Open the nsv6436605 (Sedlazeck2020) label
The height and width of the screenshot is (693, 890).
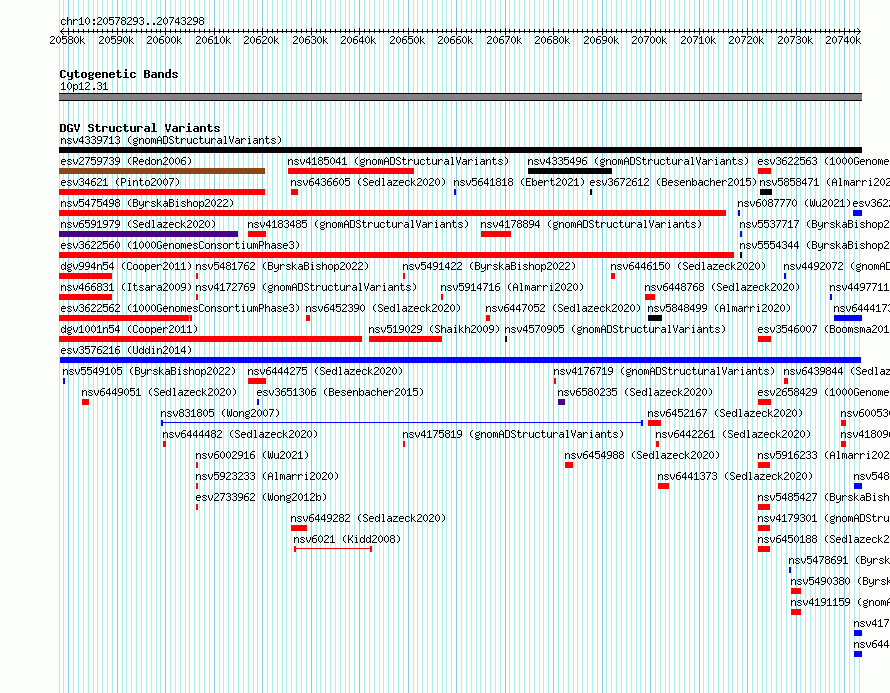pos(368,182)
